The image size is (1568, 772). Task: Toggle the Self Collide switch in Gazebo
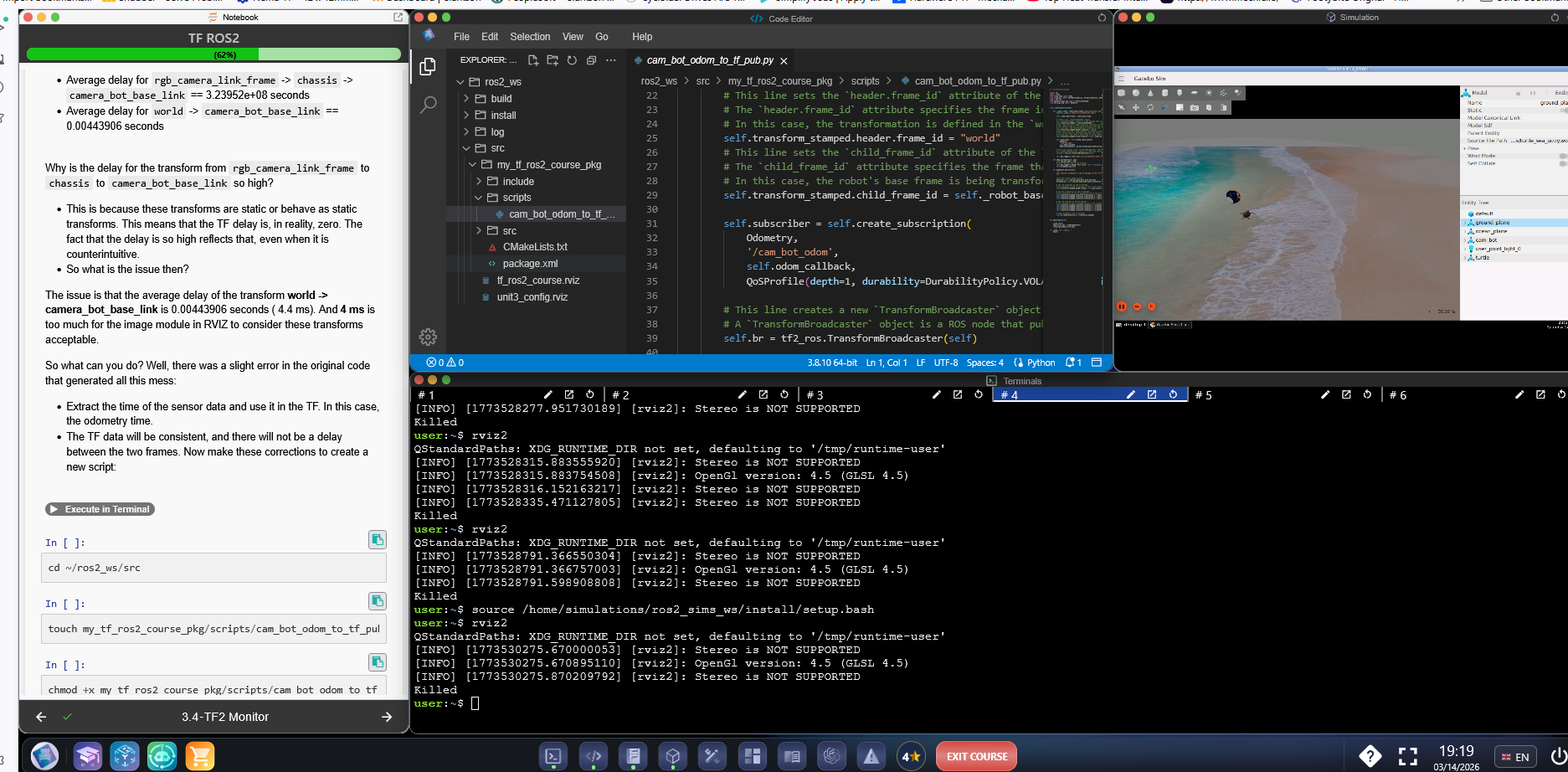pyautogui.click(x=1562, y=163)
